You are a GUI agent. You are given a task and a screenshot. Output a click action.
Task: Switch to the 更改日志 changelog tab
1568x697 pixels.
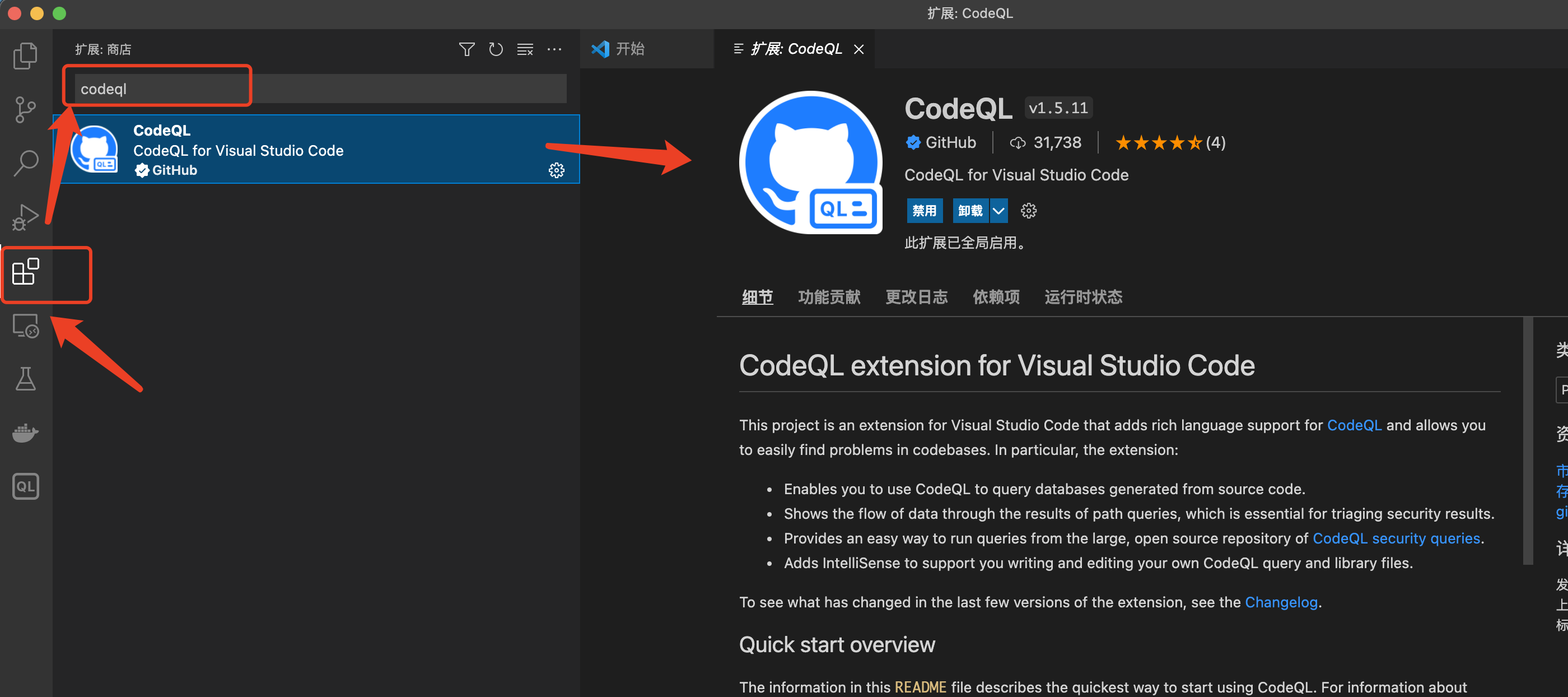[916, 298]
